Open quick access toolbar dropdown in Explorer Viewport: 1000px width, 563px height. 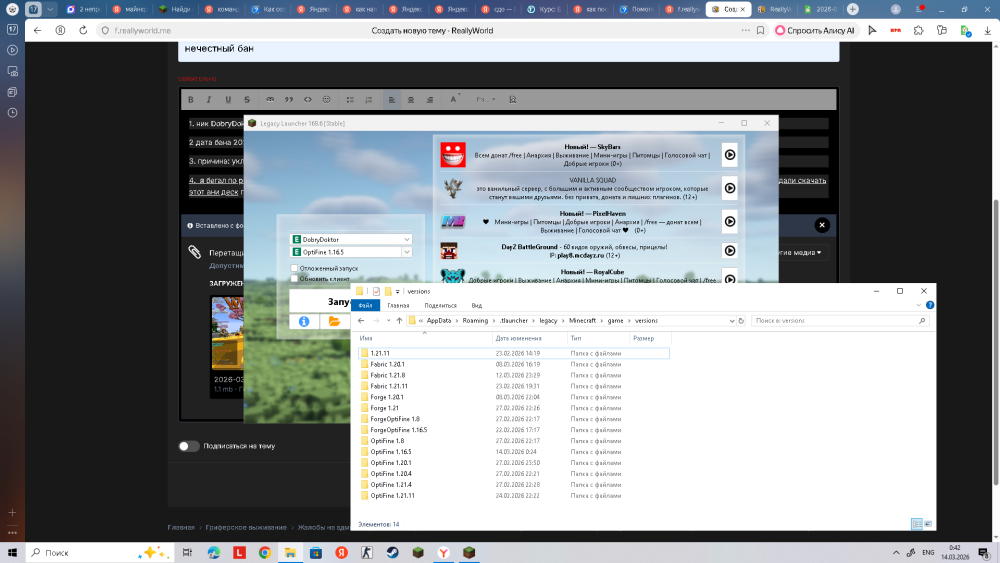click(x=397, y=291)
